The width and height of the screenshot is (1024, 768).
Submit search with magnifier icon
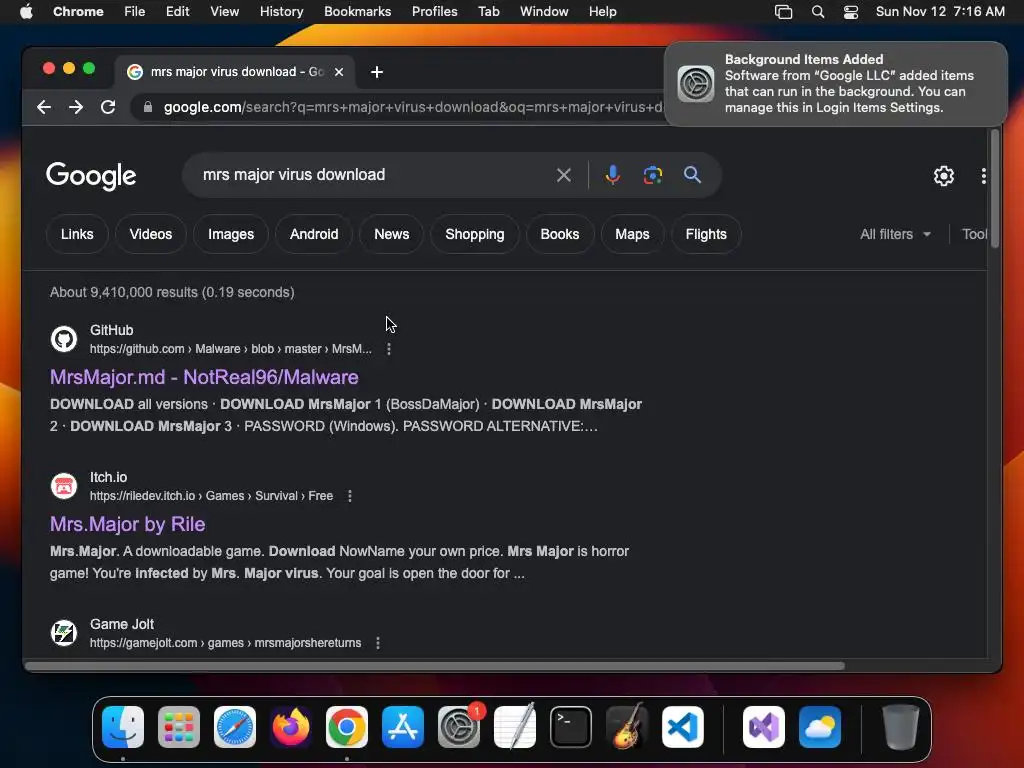(692, 175)
